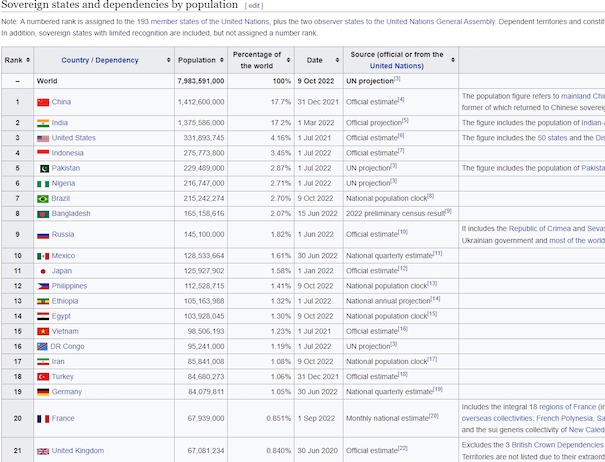Image resolution: width=605 pixels, height=462 pixels.
Task: Open the Japan country link
Action: point(62,271)
